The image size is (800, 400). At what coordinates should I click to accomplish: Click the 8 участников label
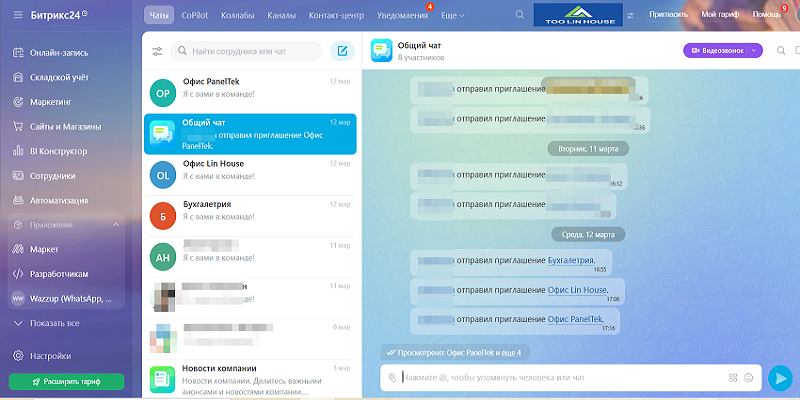(x=421, y=58)
